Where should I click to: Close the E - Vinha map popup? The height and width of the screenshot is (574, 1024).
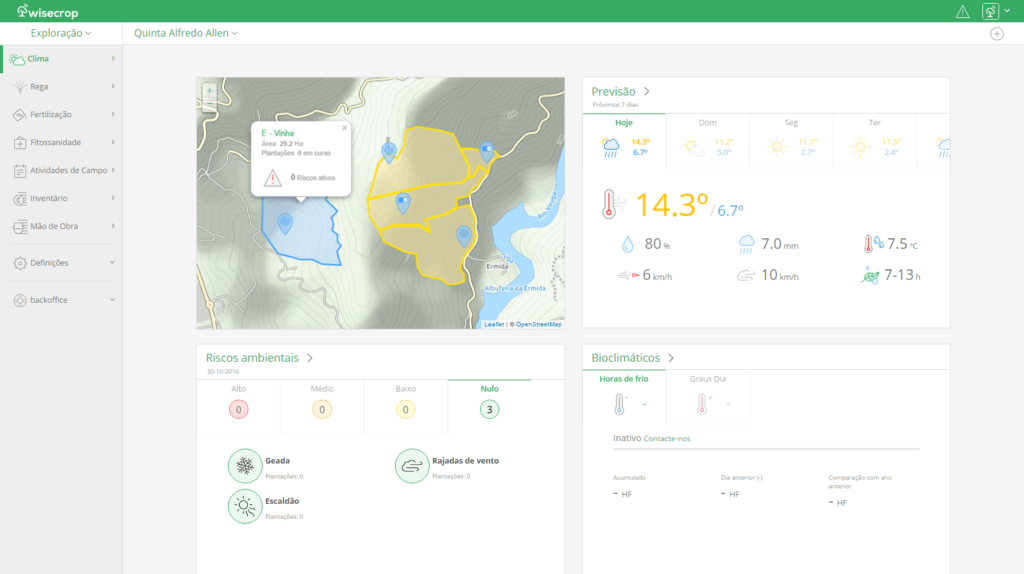click(345, 128)
